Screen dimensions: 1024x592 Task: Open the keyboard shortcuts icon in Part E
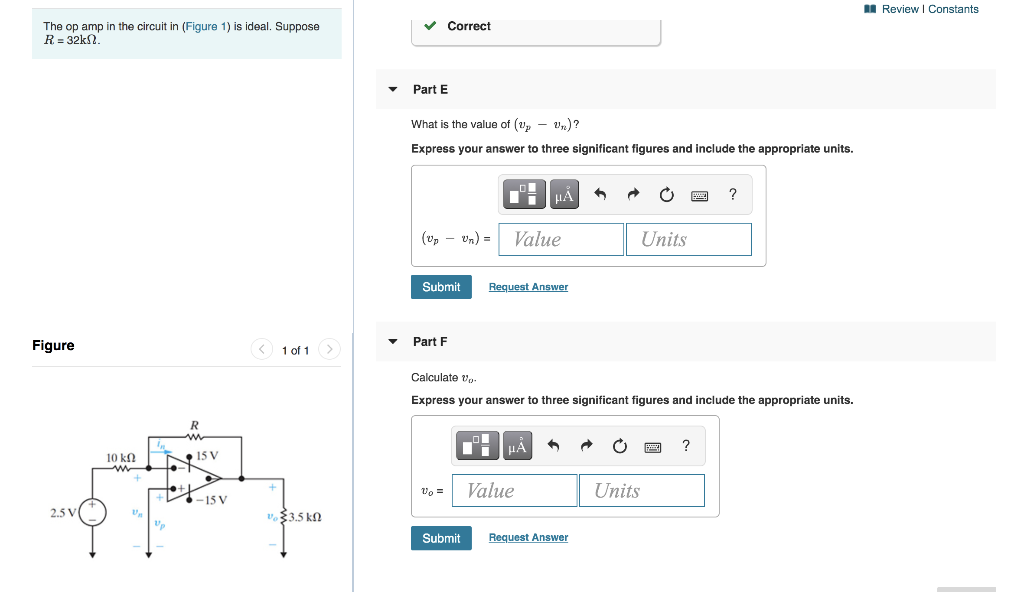coord(699,194)
